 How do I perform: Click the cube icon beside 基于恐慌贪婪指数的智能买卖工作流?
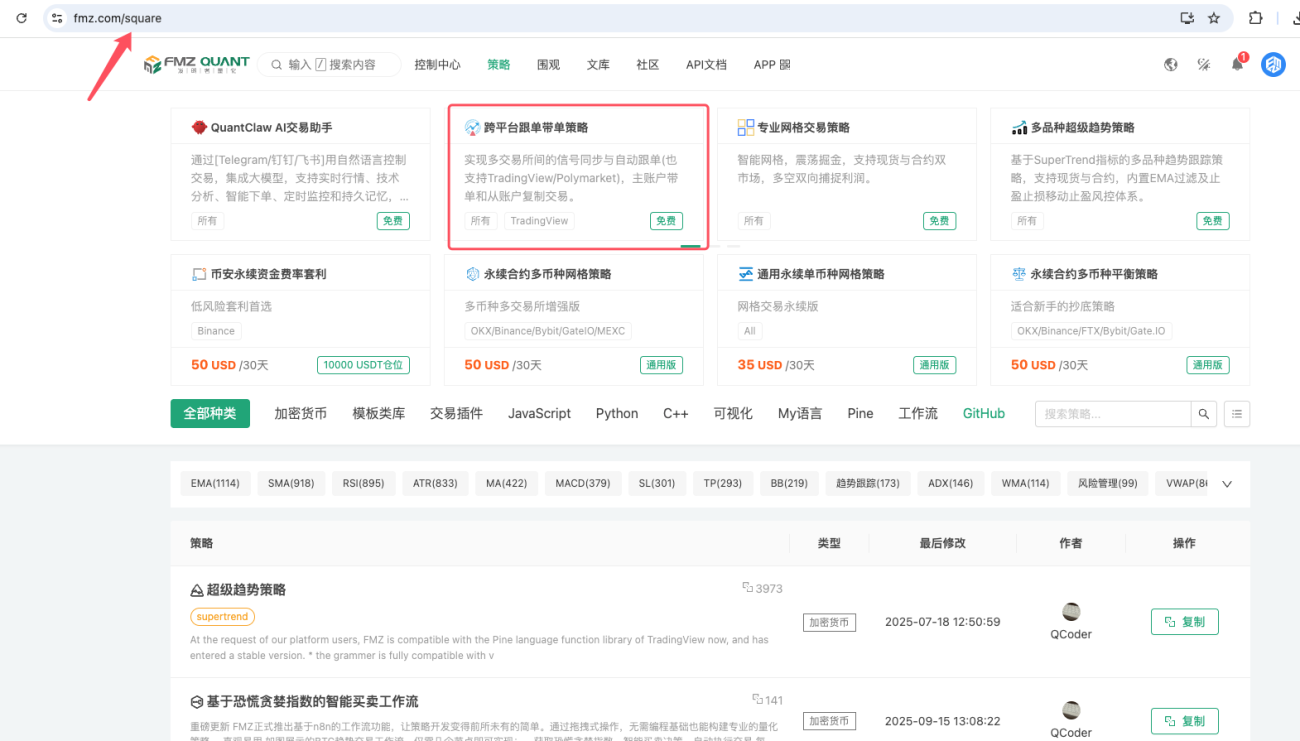197,701
